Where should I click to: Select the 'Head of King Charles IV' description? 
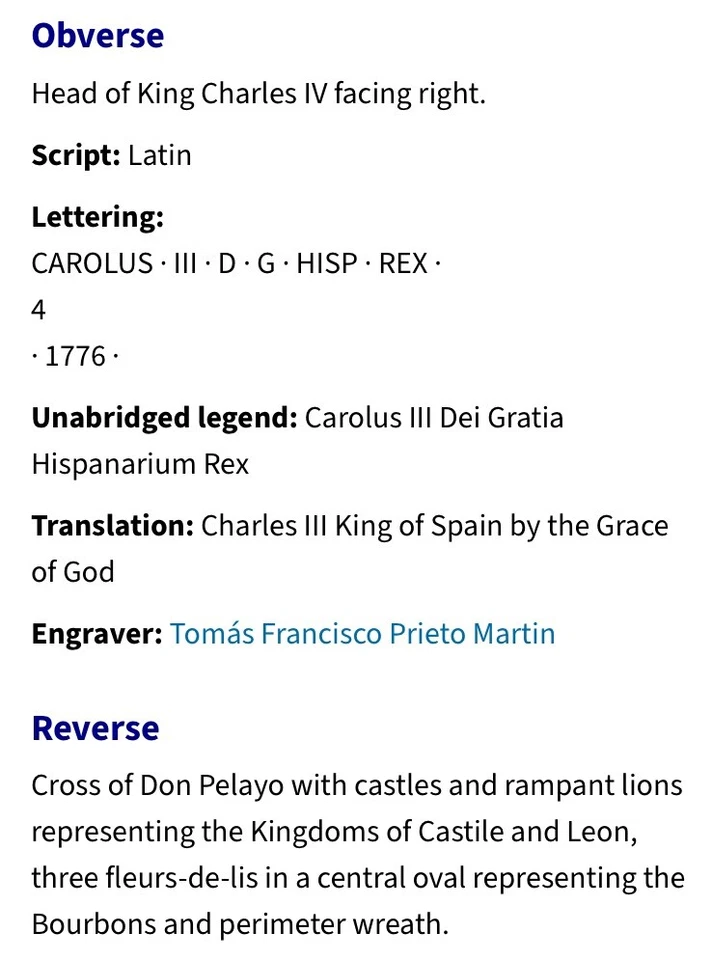pyautogui.click(x=258, y=94)
